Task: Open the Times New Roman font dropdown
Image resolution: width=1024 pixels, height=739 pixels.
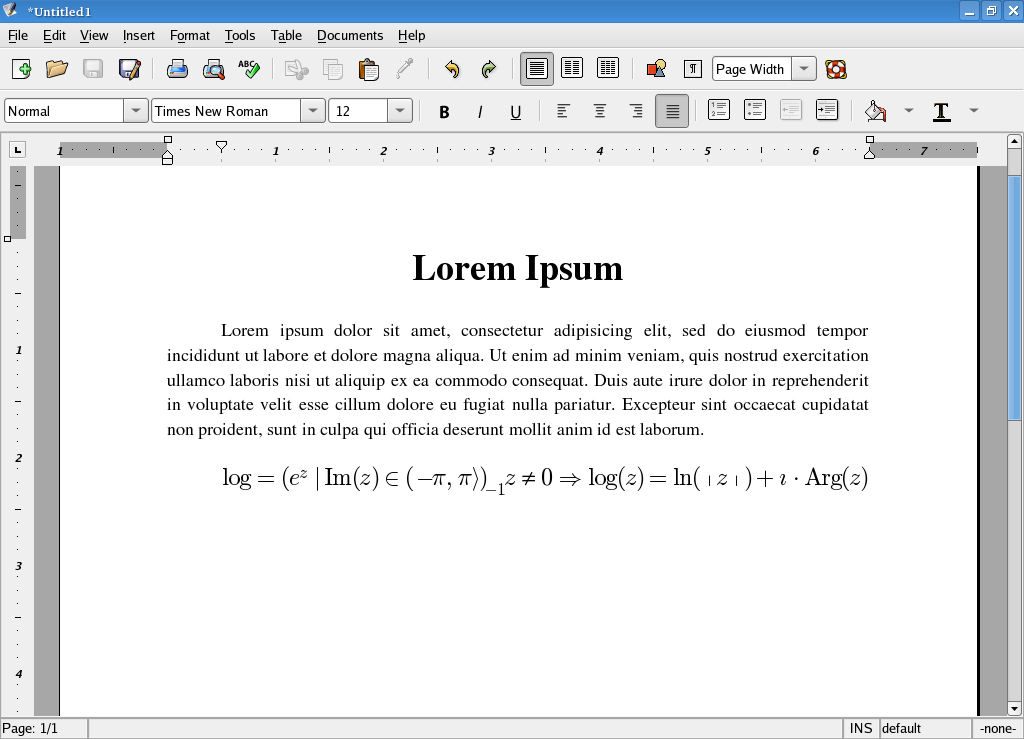Action: pyautogui.click(x=313, y=111)
